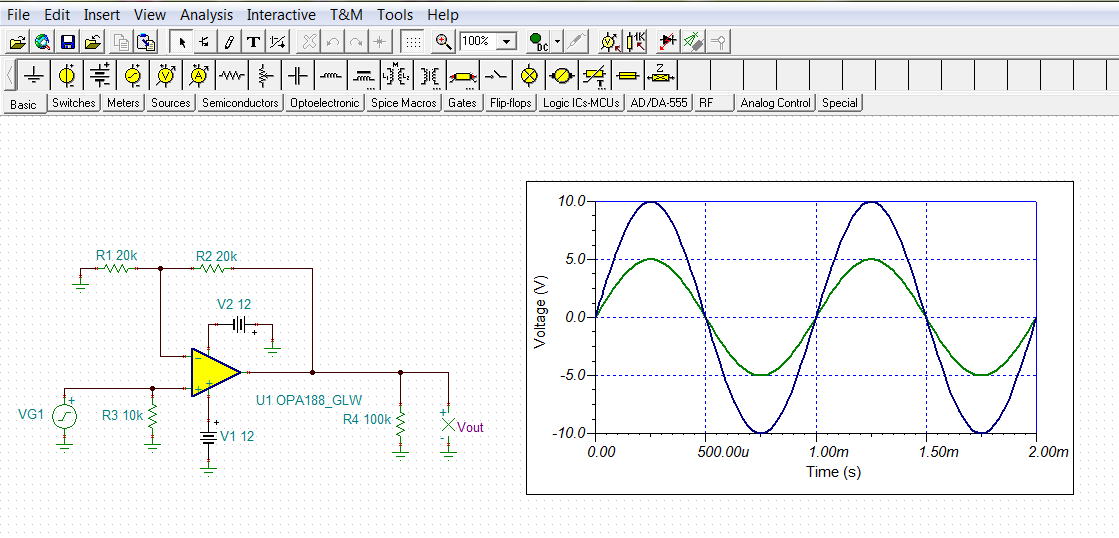The image size is (1119, 538).
Task: Switch to the Optoelectronic tab
Action: click(x=325, y=103)
